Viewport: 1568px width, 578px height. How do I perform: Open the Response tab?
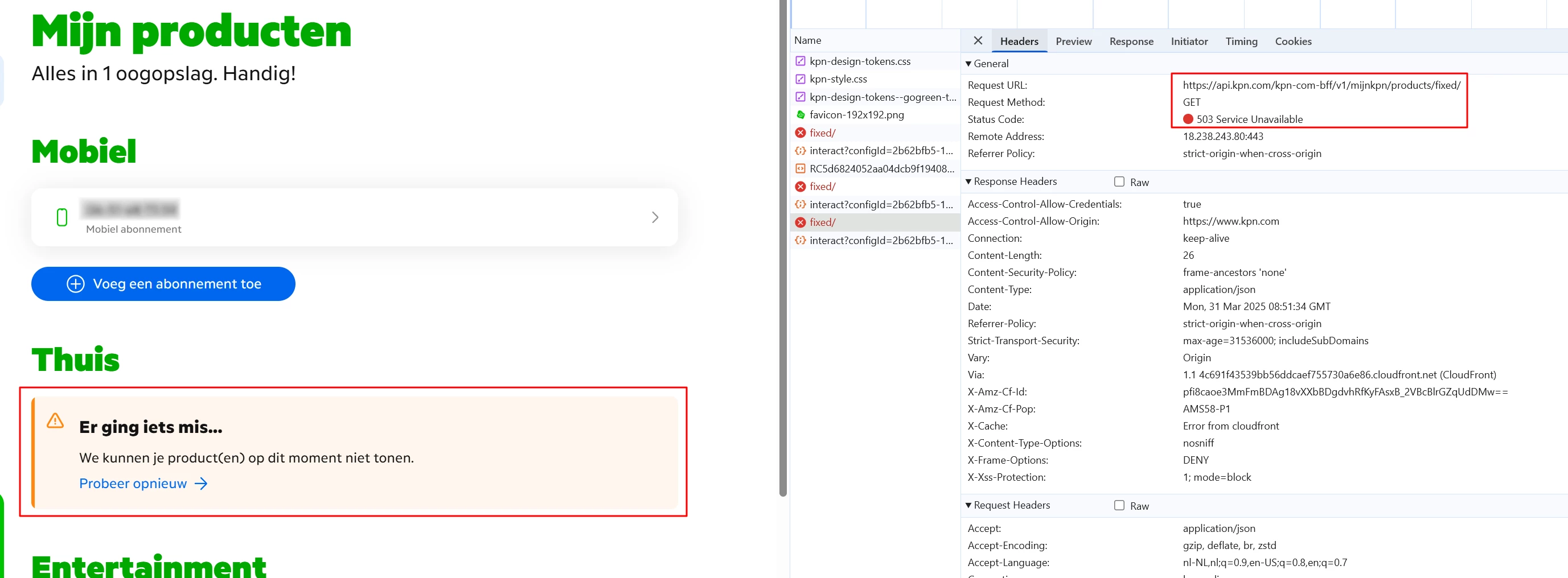(1131, 42)
